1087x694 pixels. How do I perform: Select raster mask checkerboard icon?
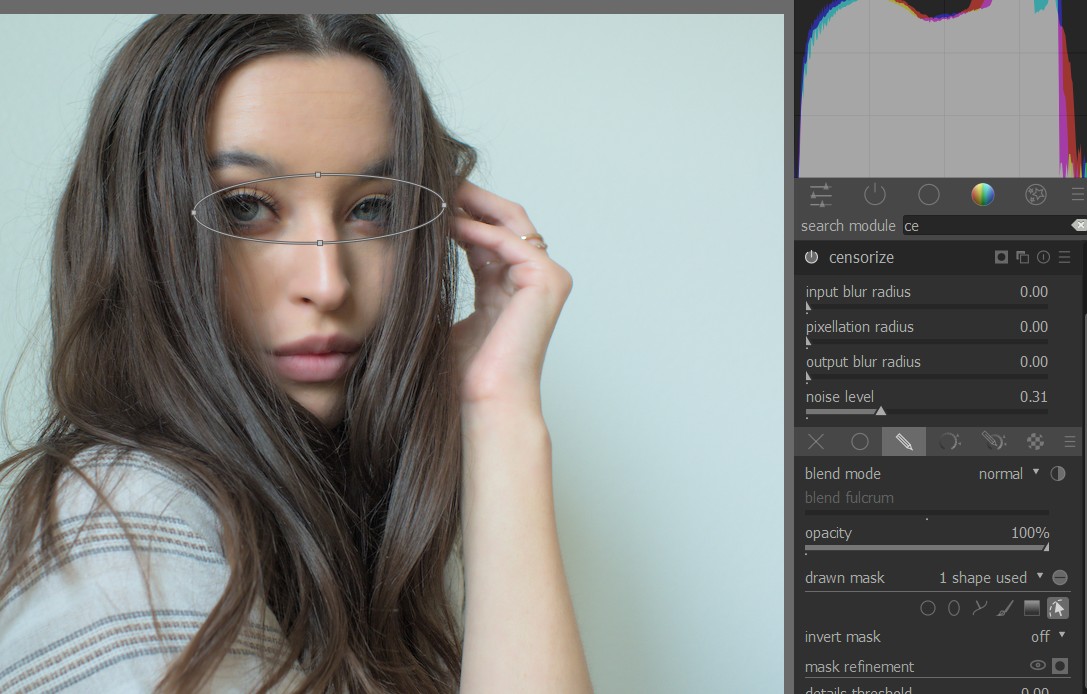(1035, 442)
